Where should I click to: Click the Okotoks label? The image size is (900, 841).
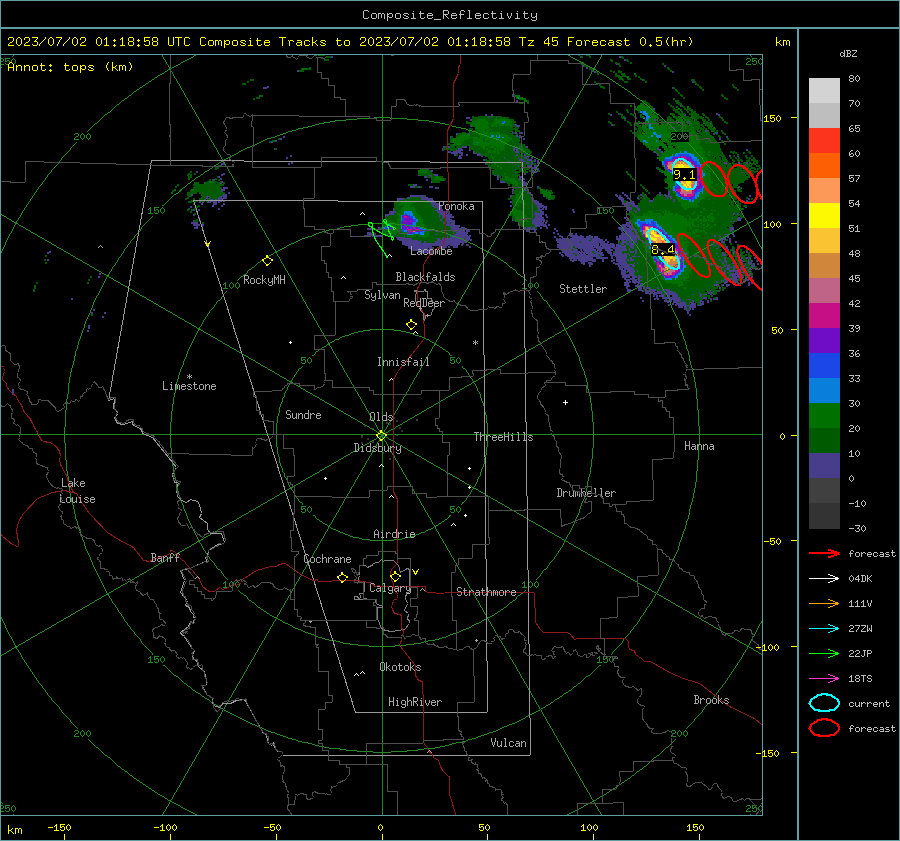point(400,668)
